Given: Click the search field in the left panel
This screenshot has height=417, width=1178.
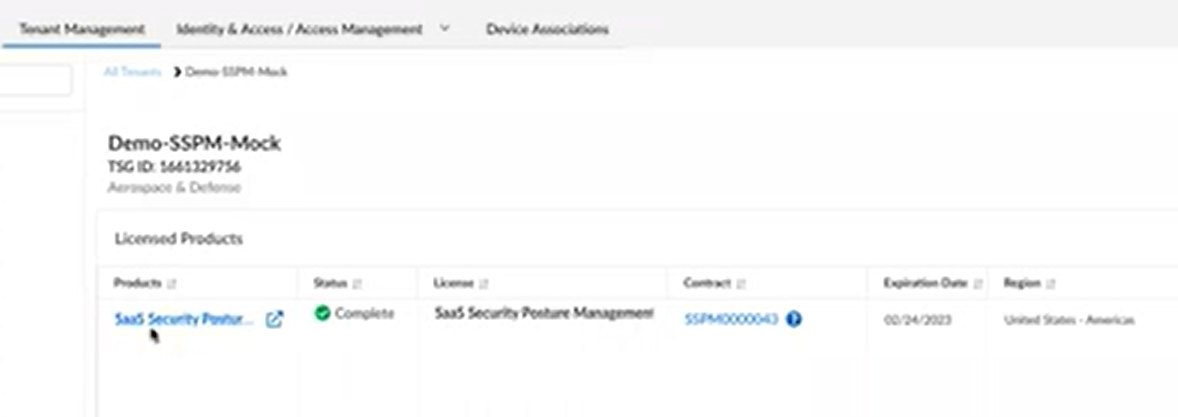Looking at the screenshot, I should tap(35, 81).
